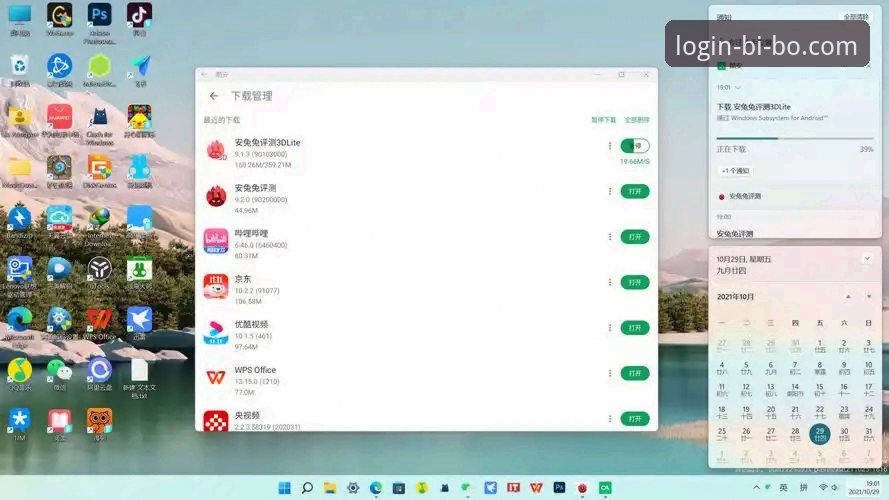This screenshot has width=889, height=500.
Task: Open the 新建 文本文档.txt desktop file
Action: pos(139,380)
